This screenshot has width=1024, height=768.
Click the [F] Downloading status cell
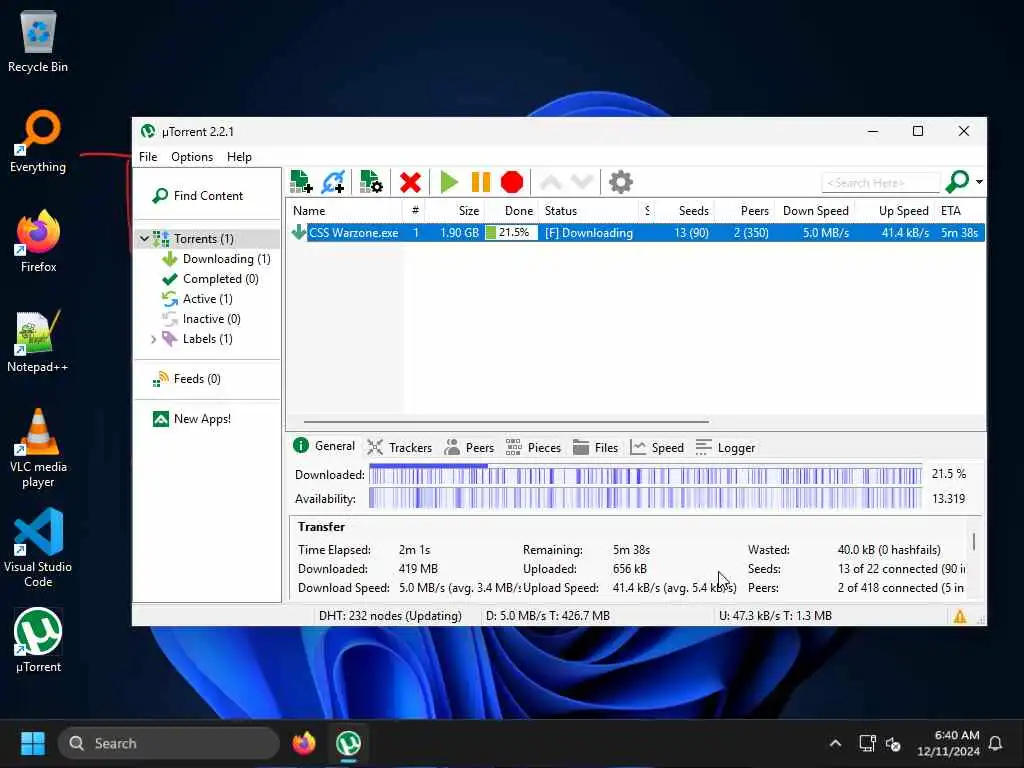click(x=588, y=232)
